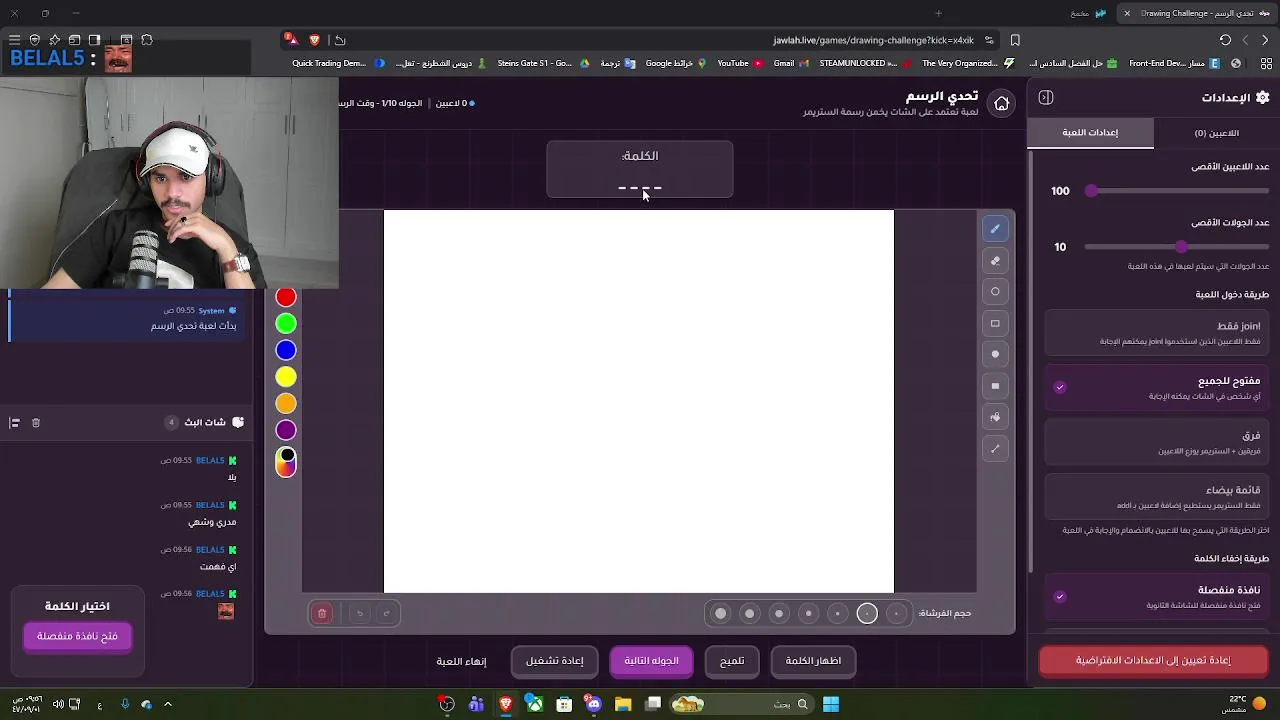
Task: Choose the smallest brush size
Action: coord(896,613)
